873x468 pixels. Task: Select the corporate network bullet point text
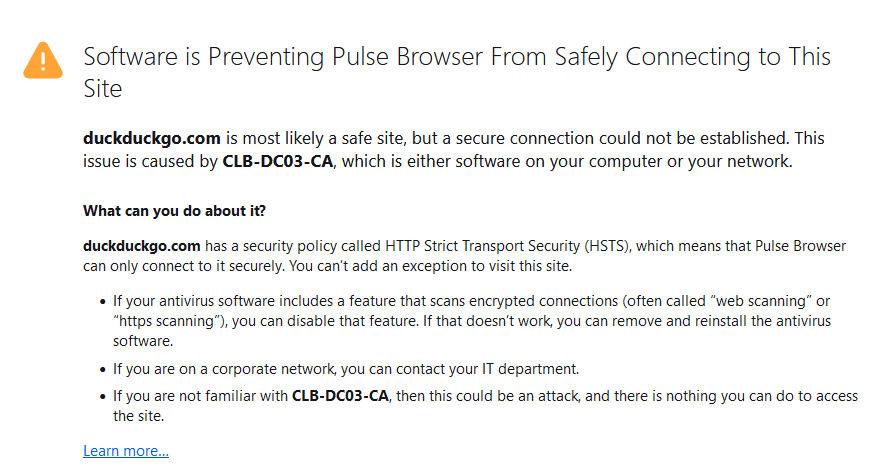tap(346, 369)
